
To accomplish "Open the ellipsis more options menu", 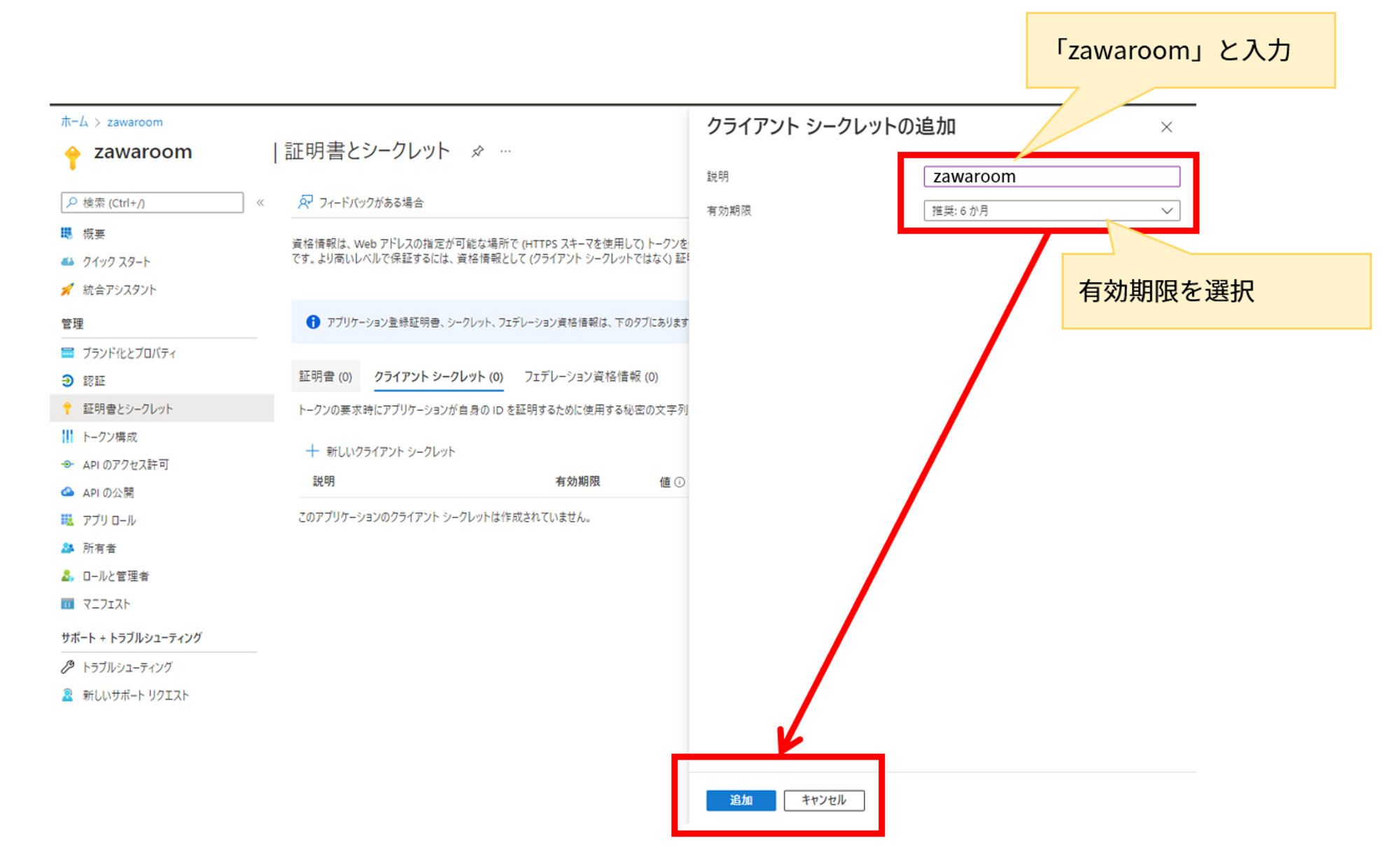I will [505, 151].
